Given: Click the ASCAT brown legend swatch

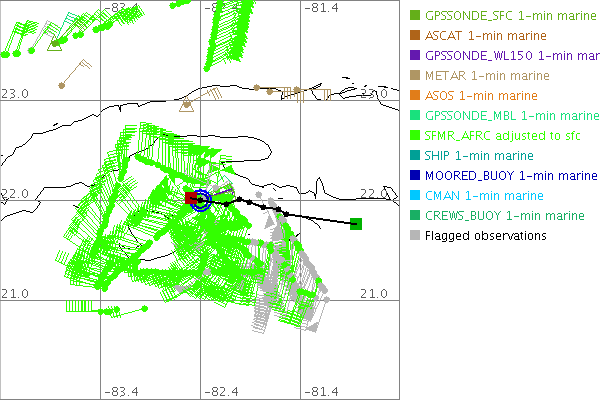Looking at the screenshot, I should tap(415, 36).
